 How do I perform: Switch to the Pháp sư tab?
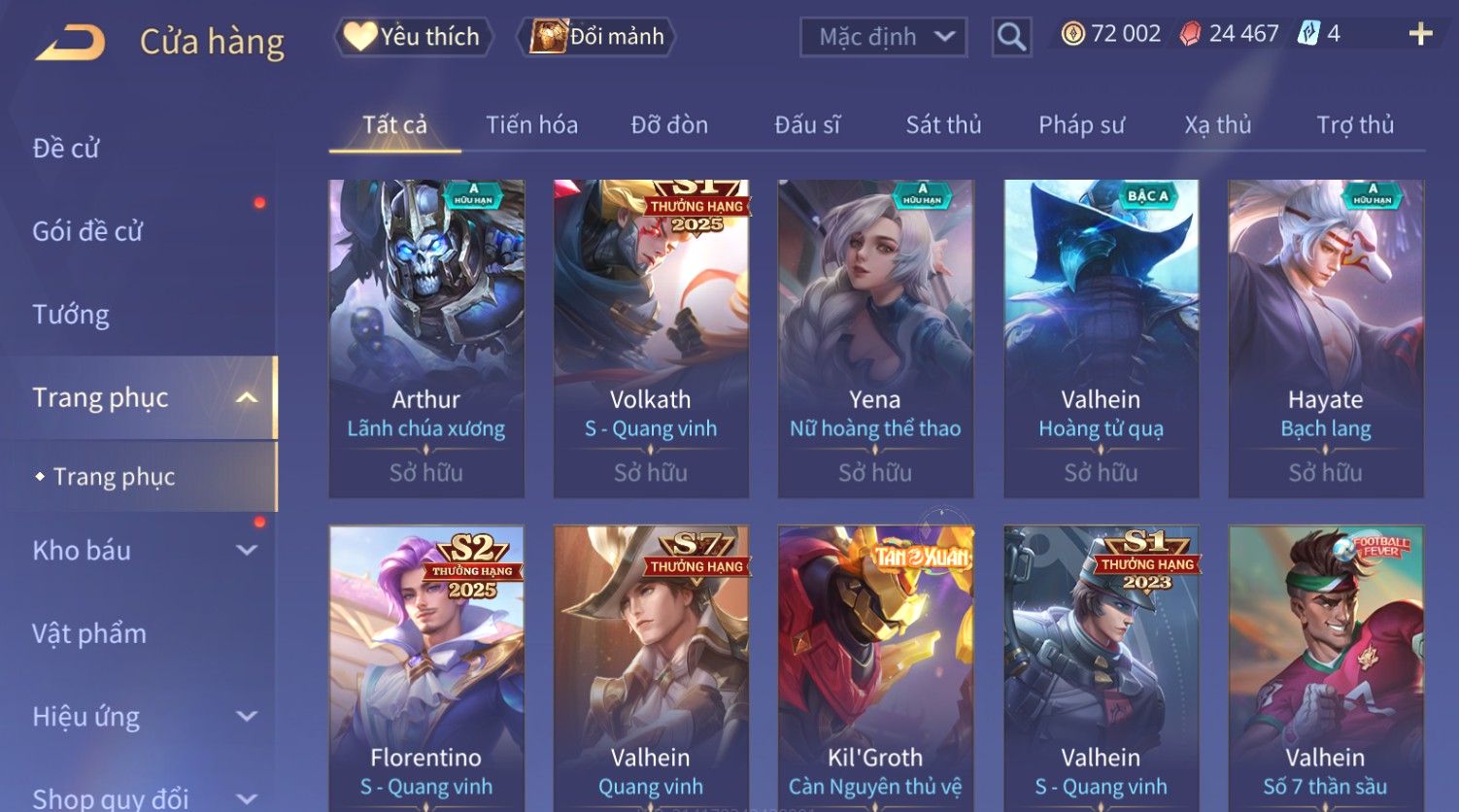(x=1081, y=125)
